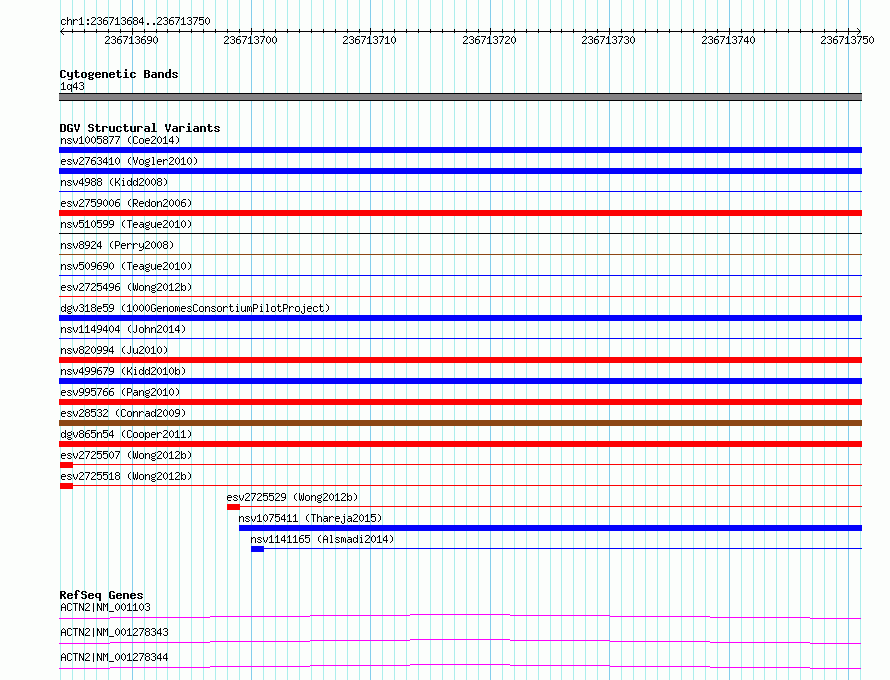Click the magenta line under ACTN2|NM_001278344

[x=460, y=666]
